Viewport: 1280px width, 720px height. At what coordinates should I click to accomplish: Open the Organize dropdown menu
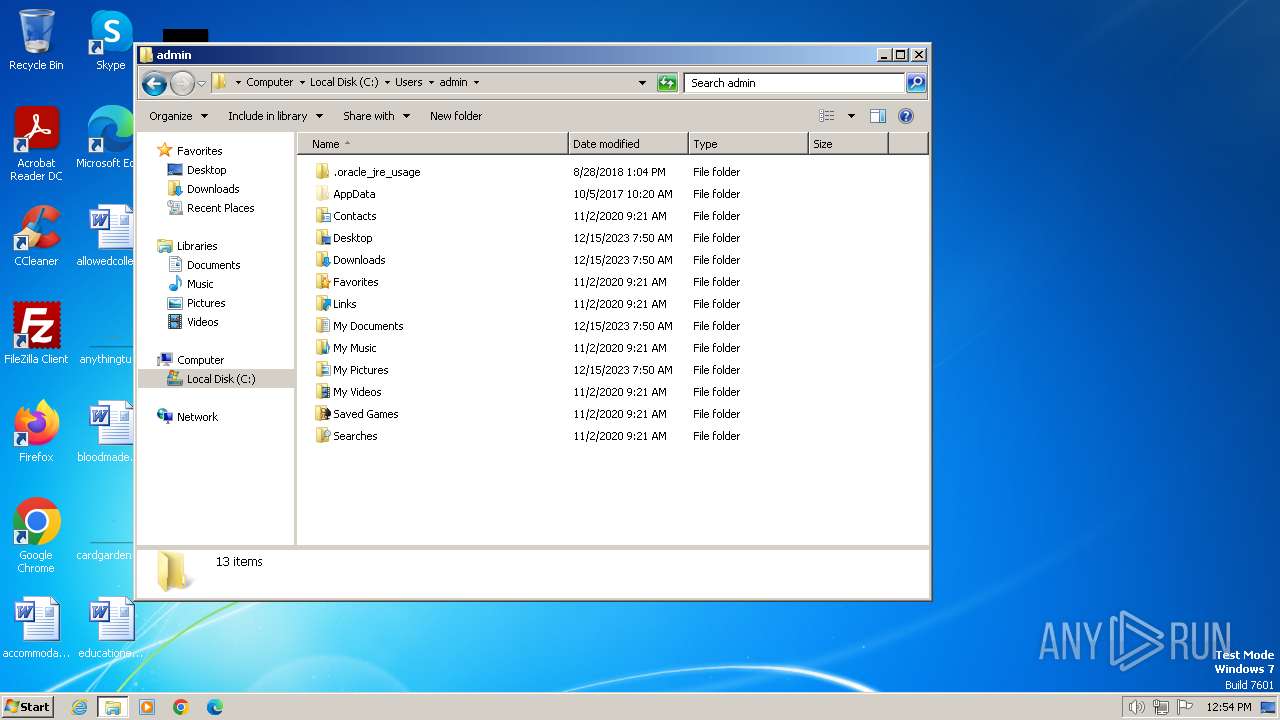pyautogui.click(x=178, y=116)
